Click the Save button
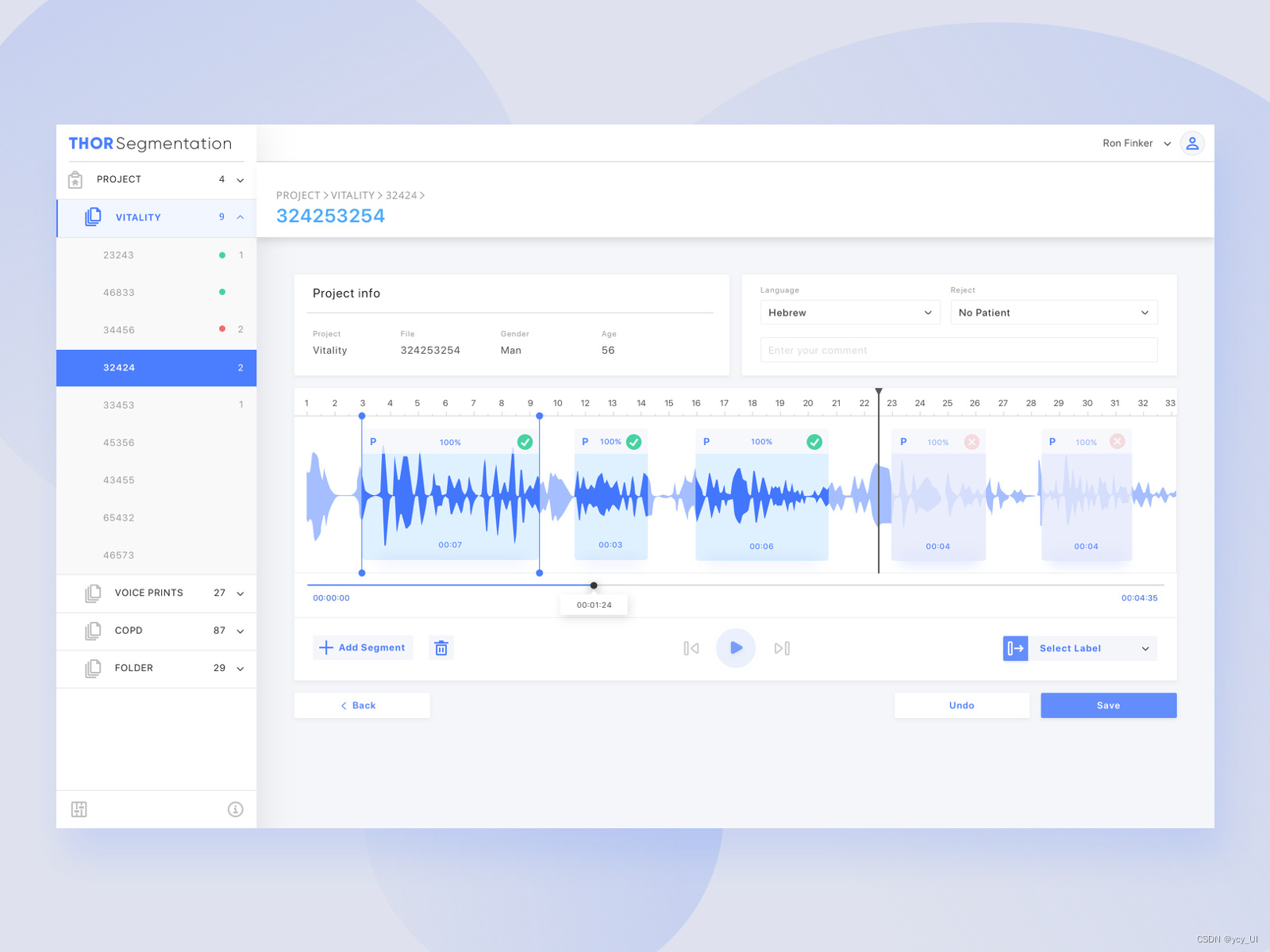Screen dimensions: 1270x952 tap(1109, 705)
